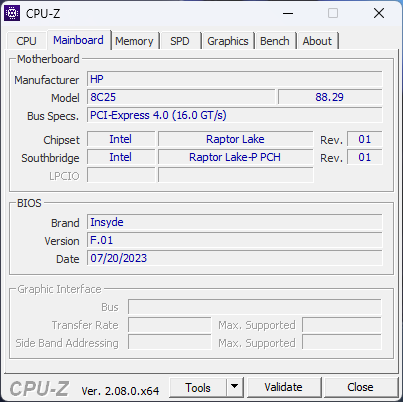The image size is (403, 402).
Task: Click the Southbridge Raptor Lake-P PCH field
Action: pyautogui.click(x=235, y=157)
